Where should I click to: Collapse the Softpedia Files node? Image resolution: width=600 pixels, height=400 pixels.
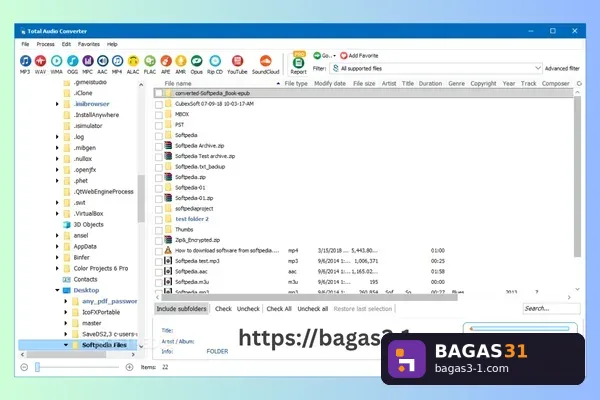coord(66,345)
